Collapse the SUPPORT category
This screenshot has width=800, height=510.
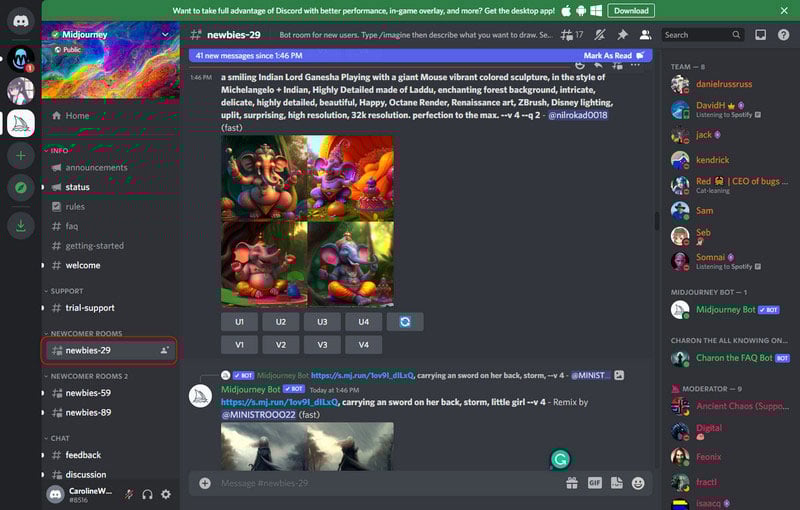63,291
